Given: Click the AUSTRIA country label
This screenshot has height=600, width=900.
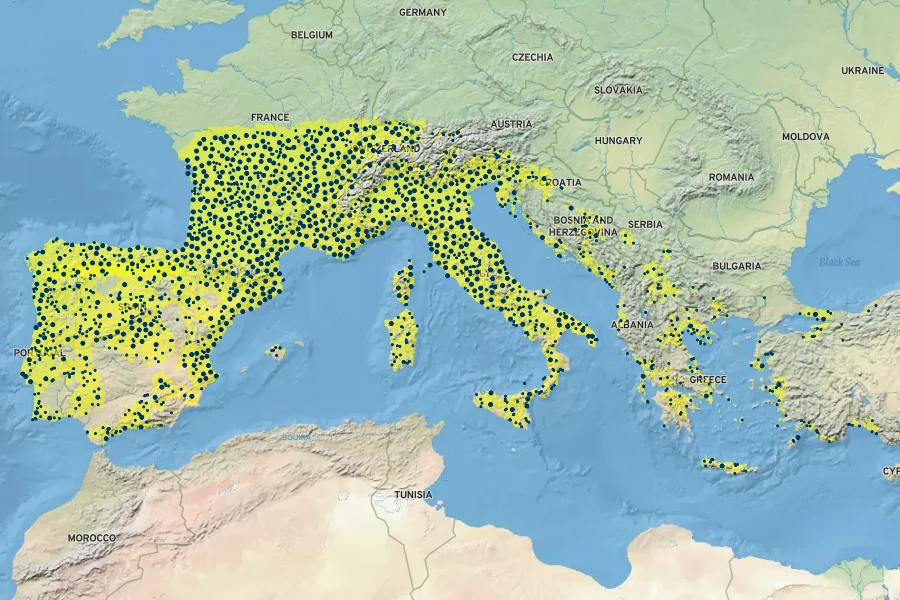Looking at the screenshot, I should click(511, 124).
